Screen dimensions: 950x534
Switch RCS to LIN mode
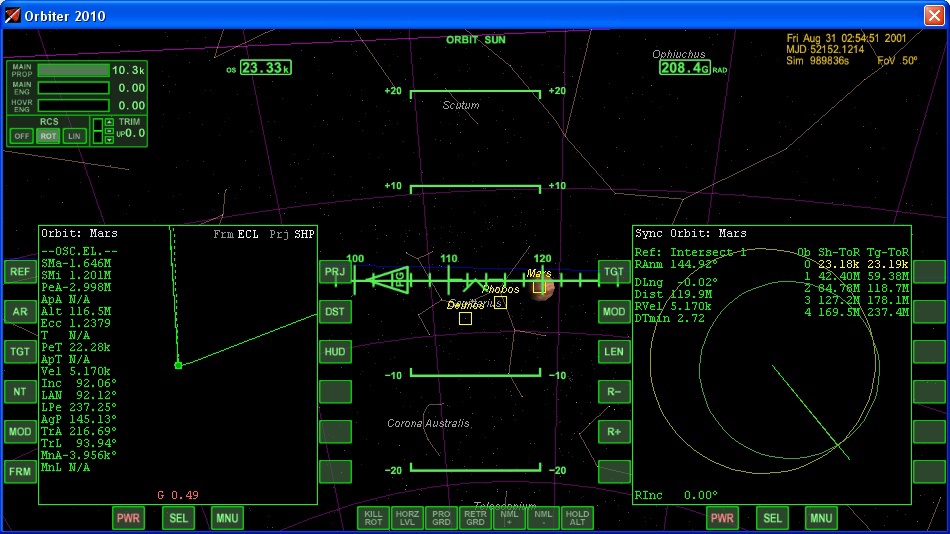click(75, 136)
